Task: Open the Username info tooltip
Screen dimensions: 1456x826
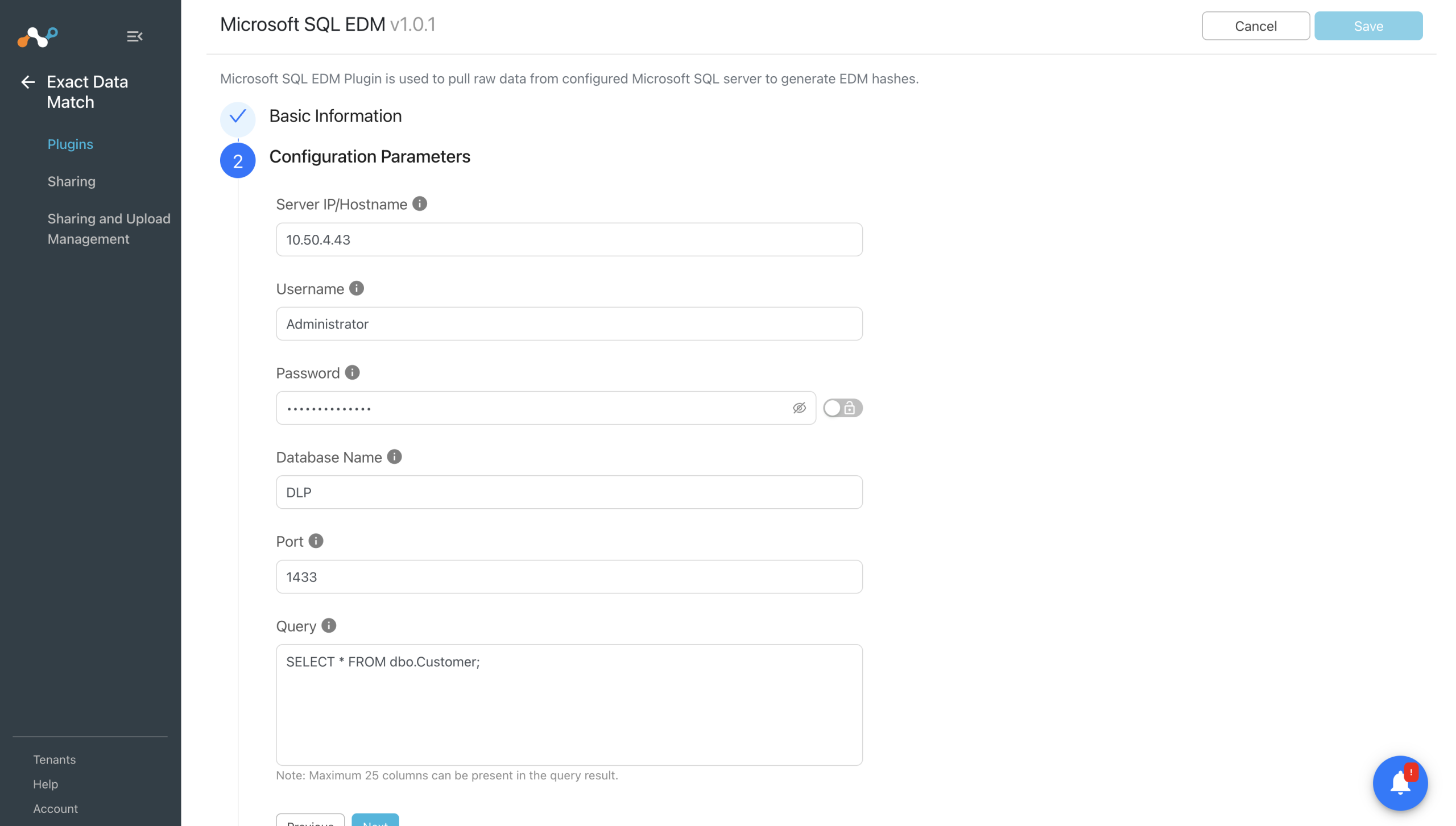Action: point(357,288)
